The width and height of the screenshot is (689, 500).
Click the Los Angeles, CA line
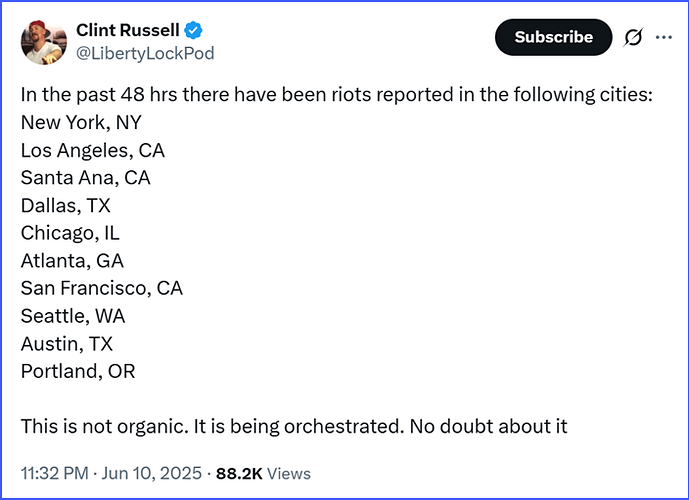tap(93, 150)
